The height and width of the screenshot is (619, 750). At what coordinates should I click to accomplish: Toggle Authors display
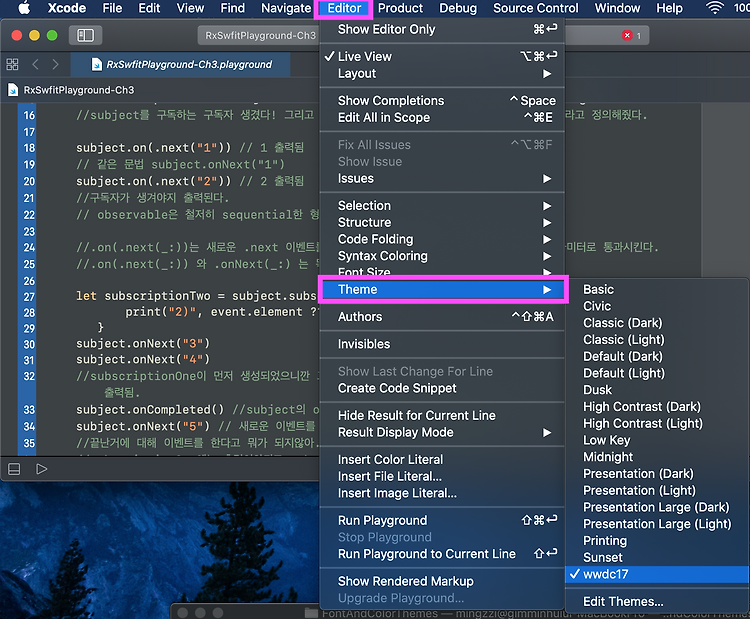click(x=441, y=317)
